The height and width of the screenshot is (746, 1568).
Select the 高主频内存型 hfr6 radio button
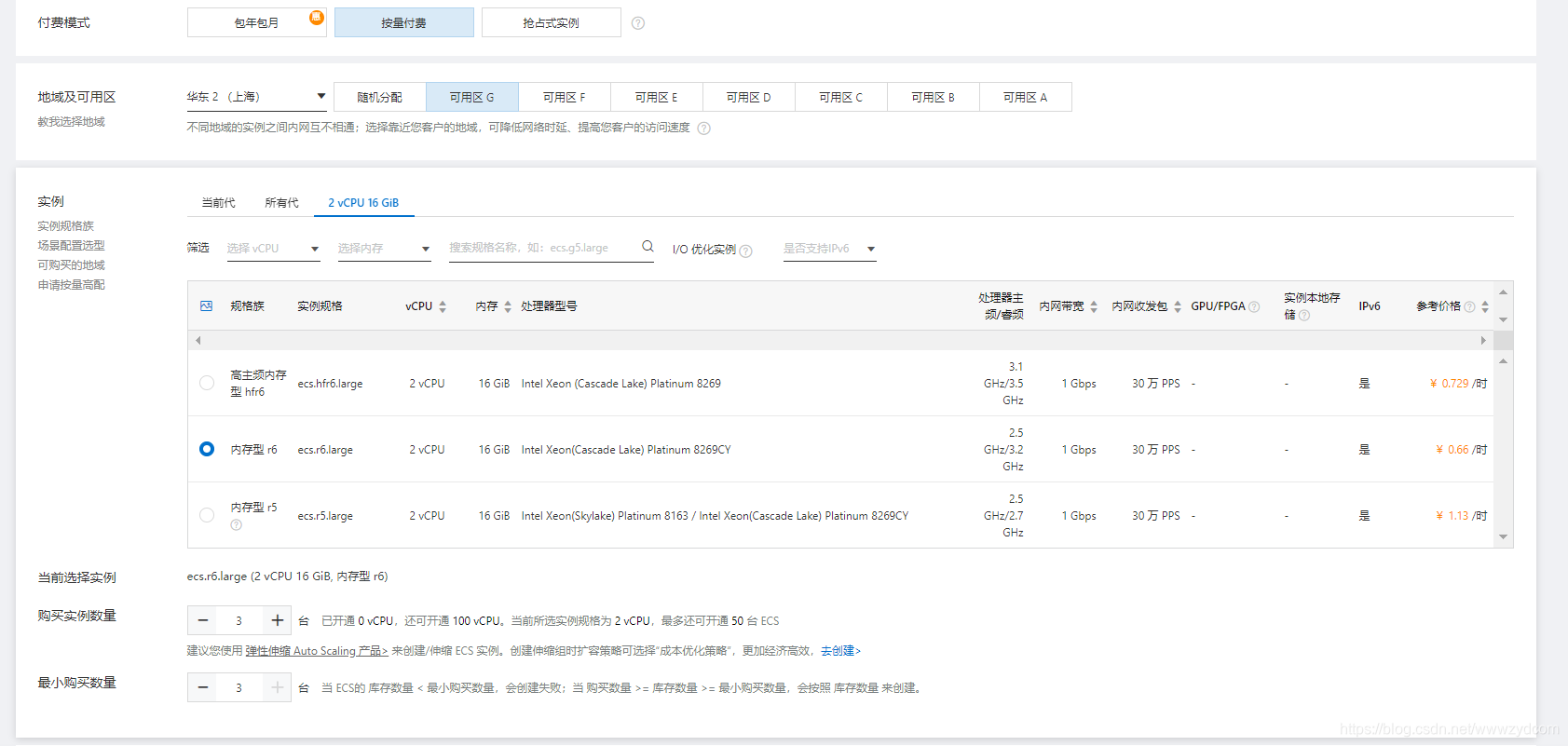coord(207,383)
